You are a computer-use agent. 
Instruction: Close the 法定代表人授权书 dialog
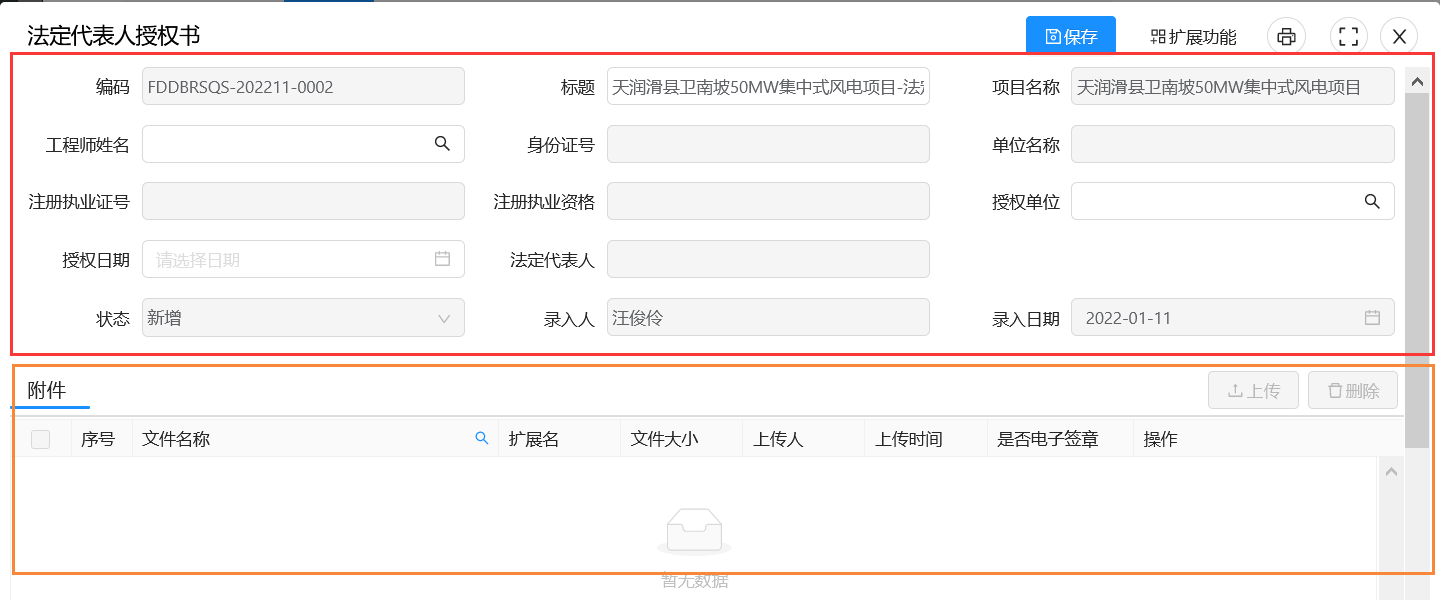[x=1399, y=37]
